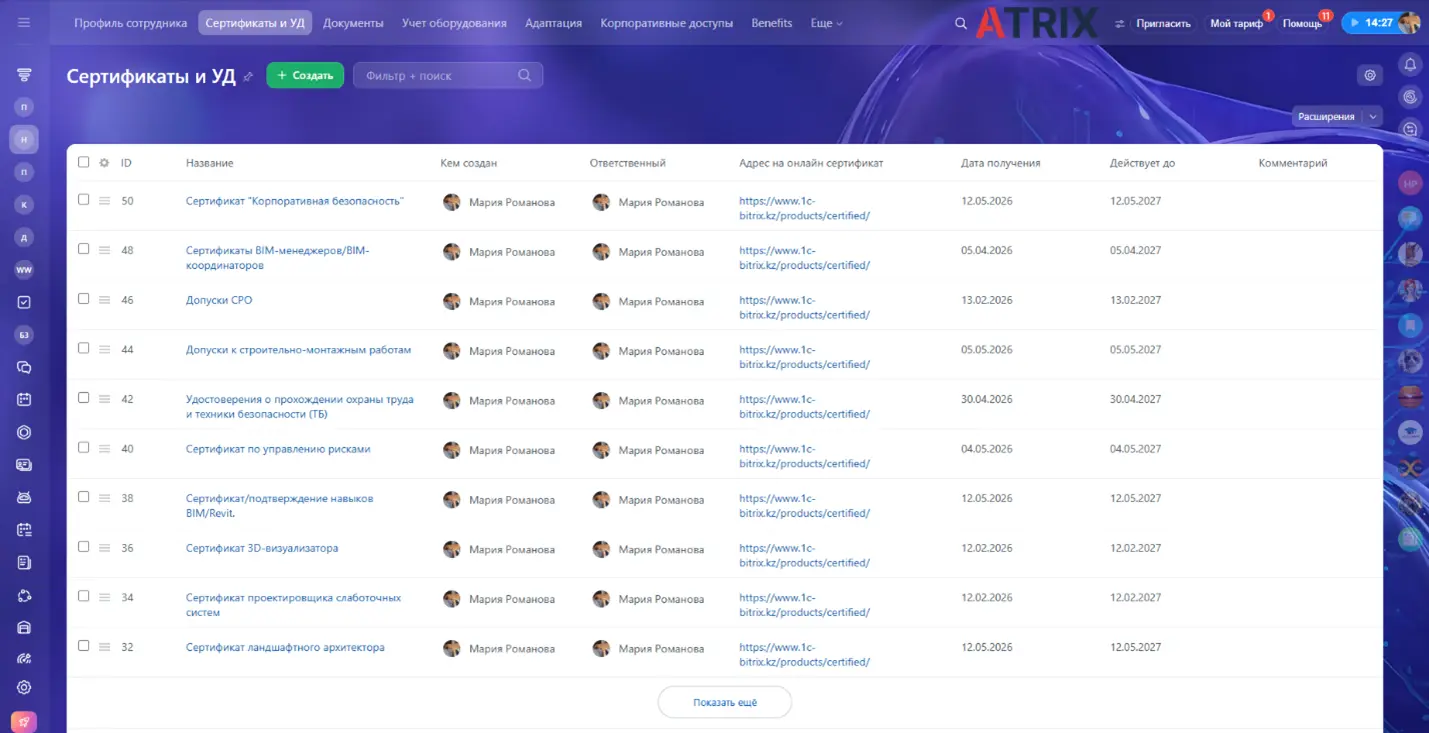Viewport: 1429px width, 733px height.
Task: Expand the "Еще" menu in the top navigation
Action: coord(826,23)
